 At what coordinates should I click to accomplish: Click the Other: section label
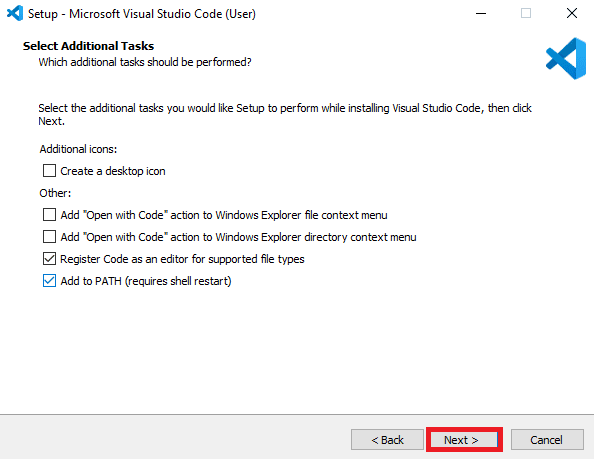pos(55,193)
